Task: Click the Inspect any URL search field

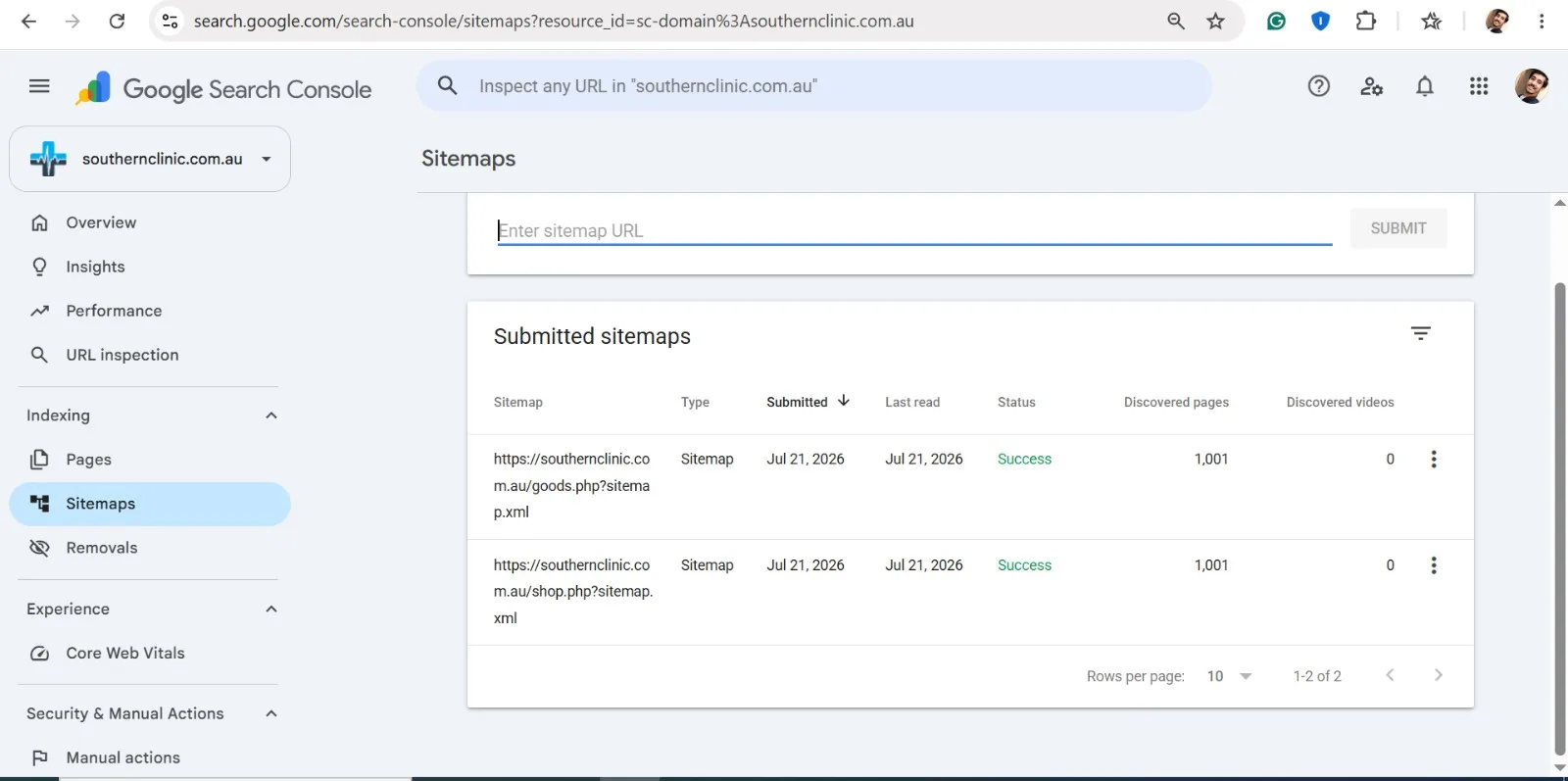Action: pyautogui.click(x=813, y=86)
